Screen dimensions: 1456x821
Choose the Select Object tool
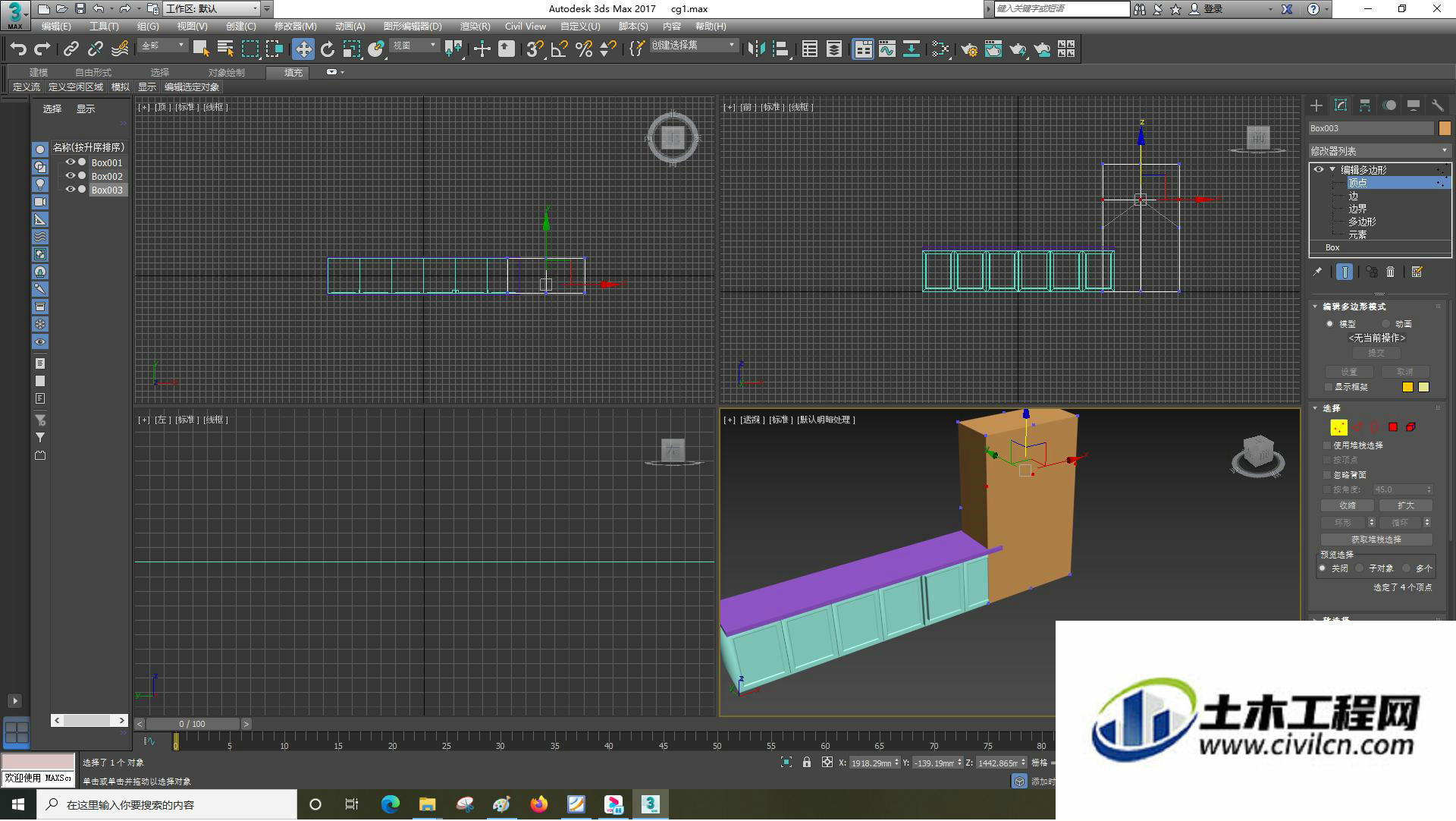201,49
